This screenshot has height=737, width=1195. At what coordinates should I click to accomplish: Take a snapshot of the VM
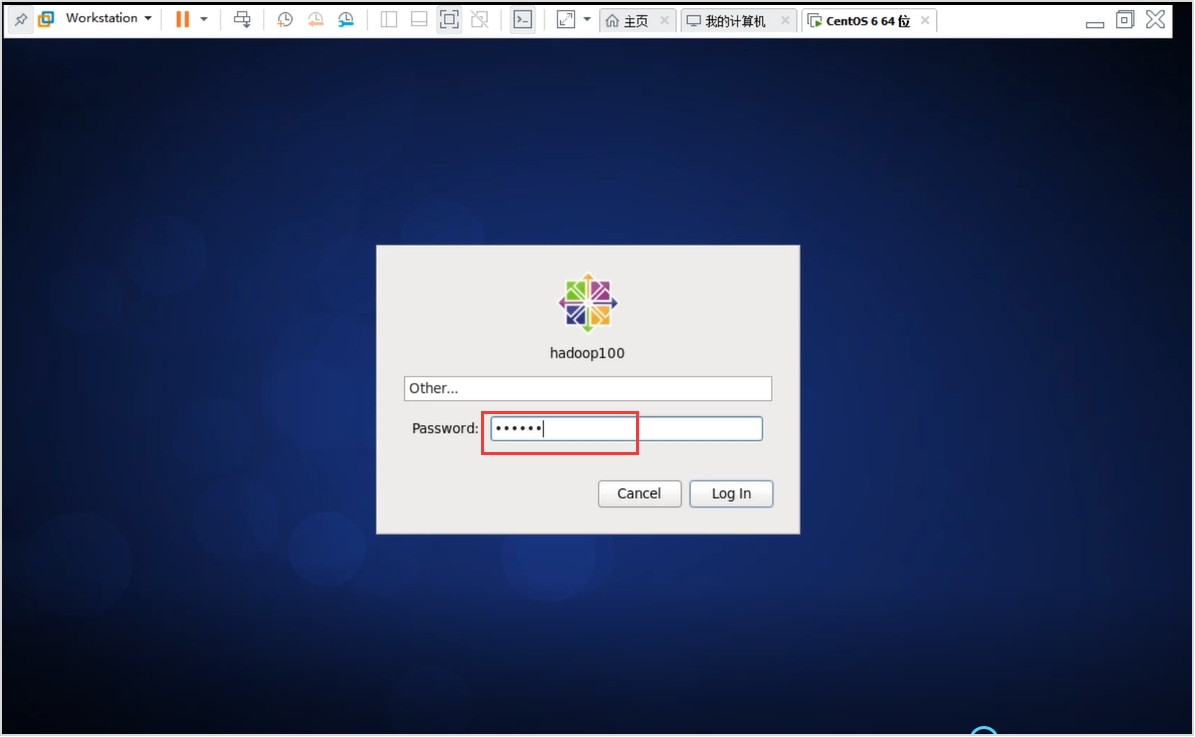(x=284, y=20)
